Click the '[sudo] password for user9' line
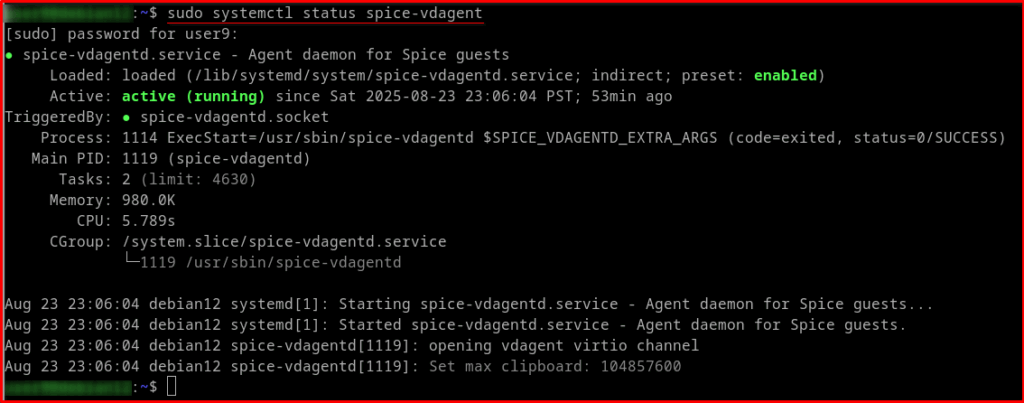Screen dimensions: 1024x403 coord(122,34)
